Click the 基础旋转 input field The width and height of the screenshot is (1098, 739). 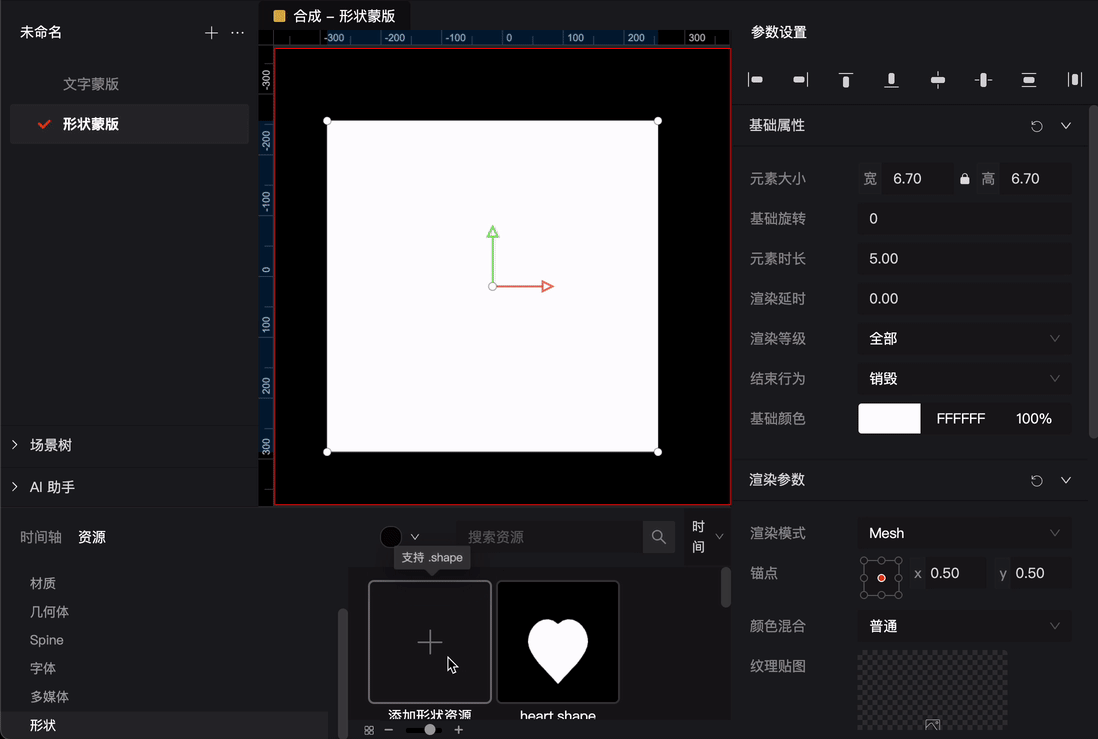tap(964, 219)
